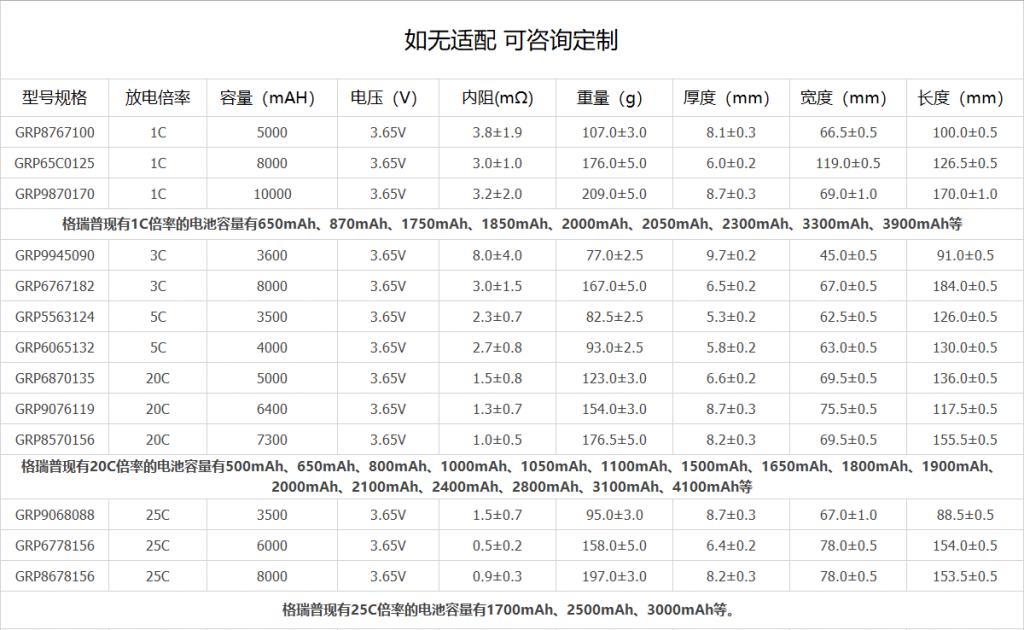Select the 型号规格 column header
The height and width of the screenshot is (630, 1024).
[x=55, y=98]
